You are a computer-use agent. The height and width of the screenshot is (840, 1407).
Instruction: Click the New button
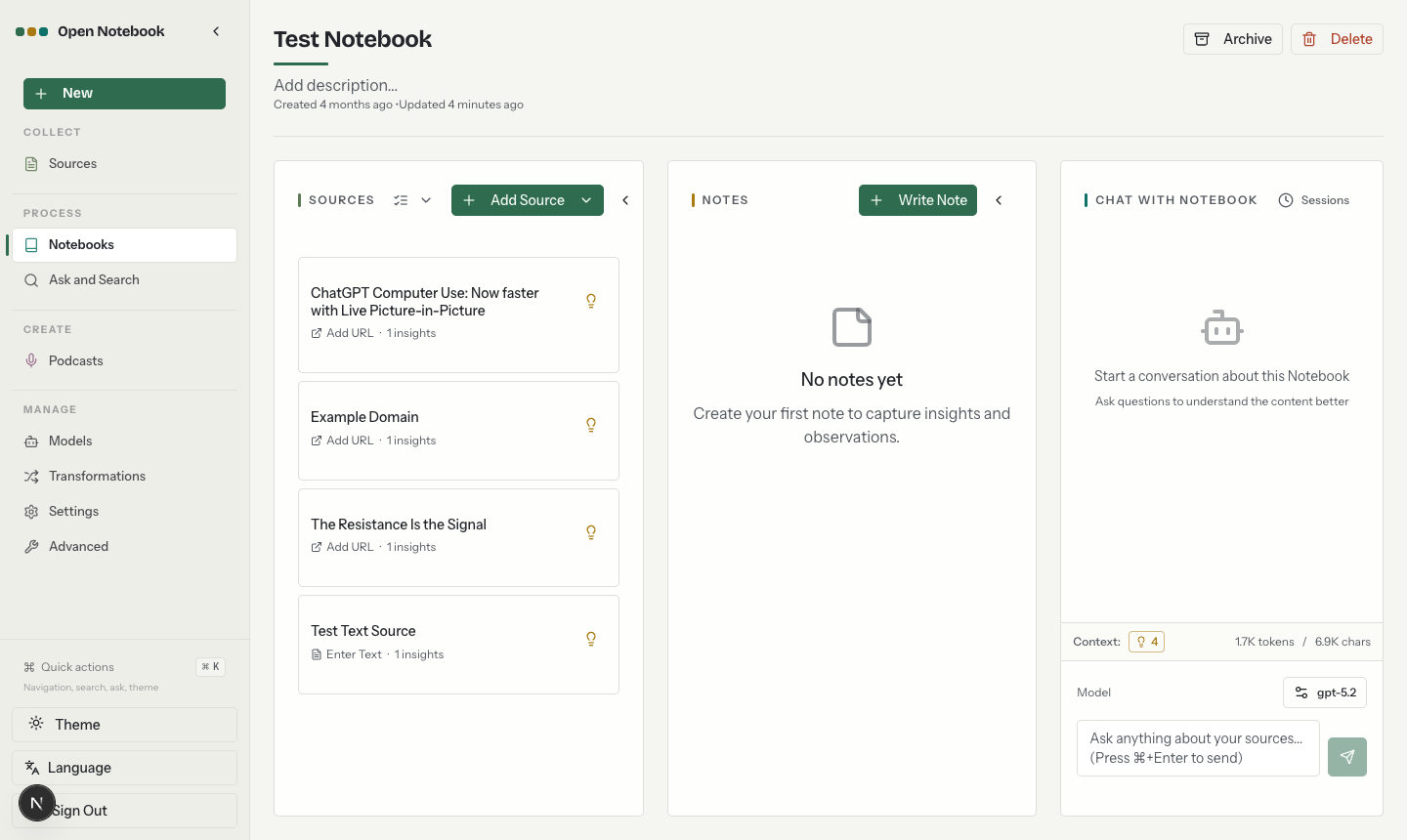click(x=124, y=94)
